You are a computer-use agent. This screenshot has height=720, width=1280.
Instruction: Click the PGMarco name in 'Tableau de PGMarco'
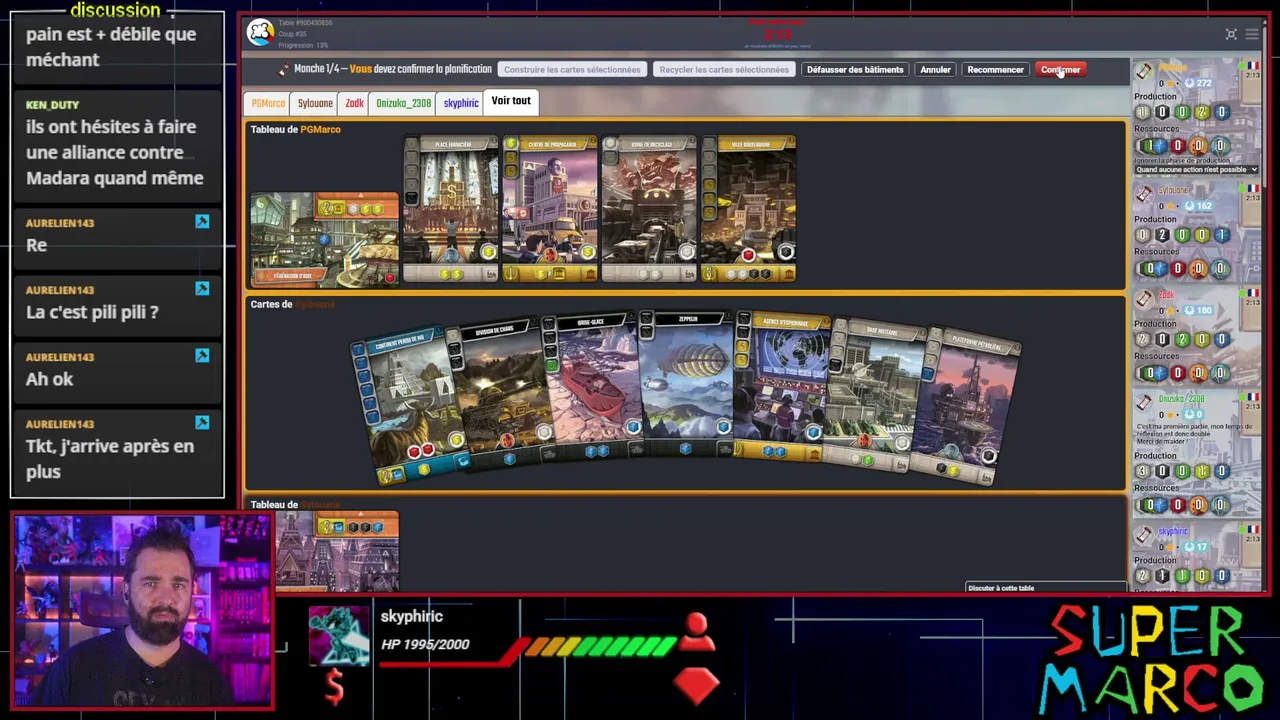pos(320,129)
